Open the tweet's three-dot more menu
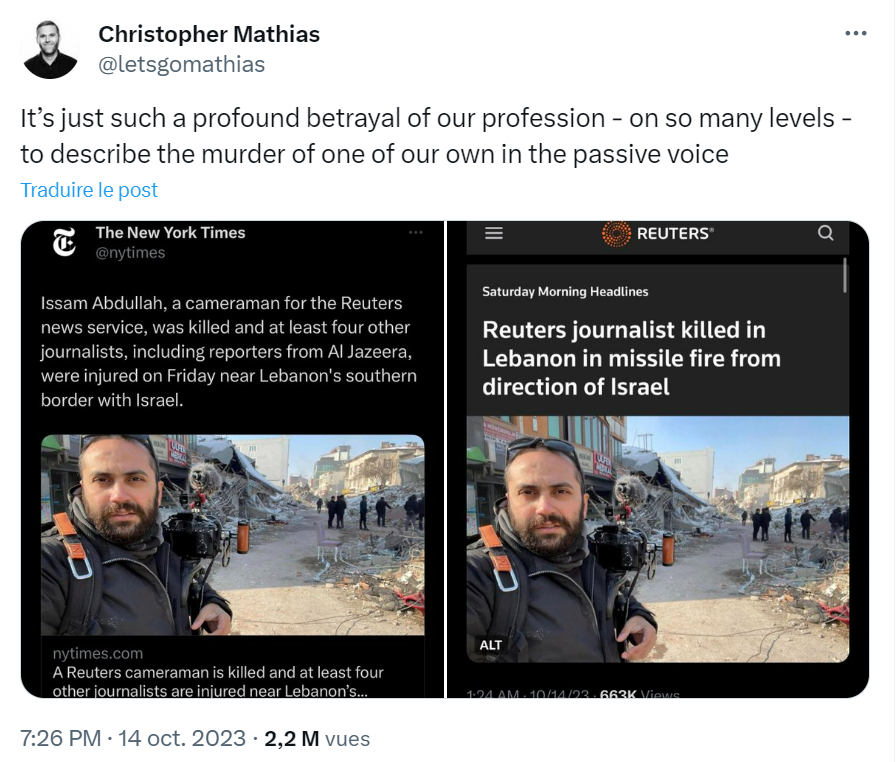The height and width of the screenshot is (762, 896). point(856,33)
